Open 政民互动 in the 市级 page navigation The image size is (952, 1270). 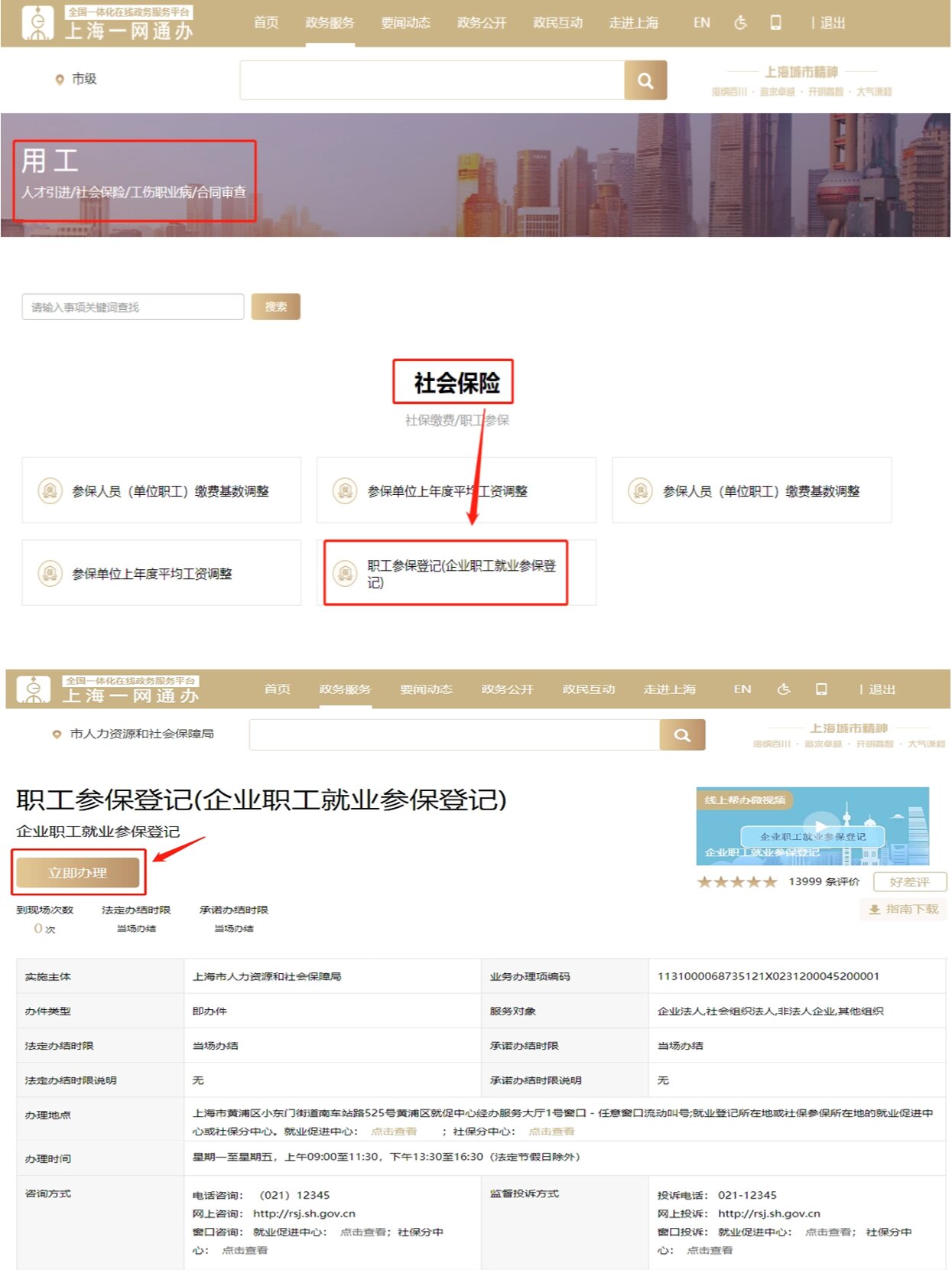[558, 23]
